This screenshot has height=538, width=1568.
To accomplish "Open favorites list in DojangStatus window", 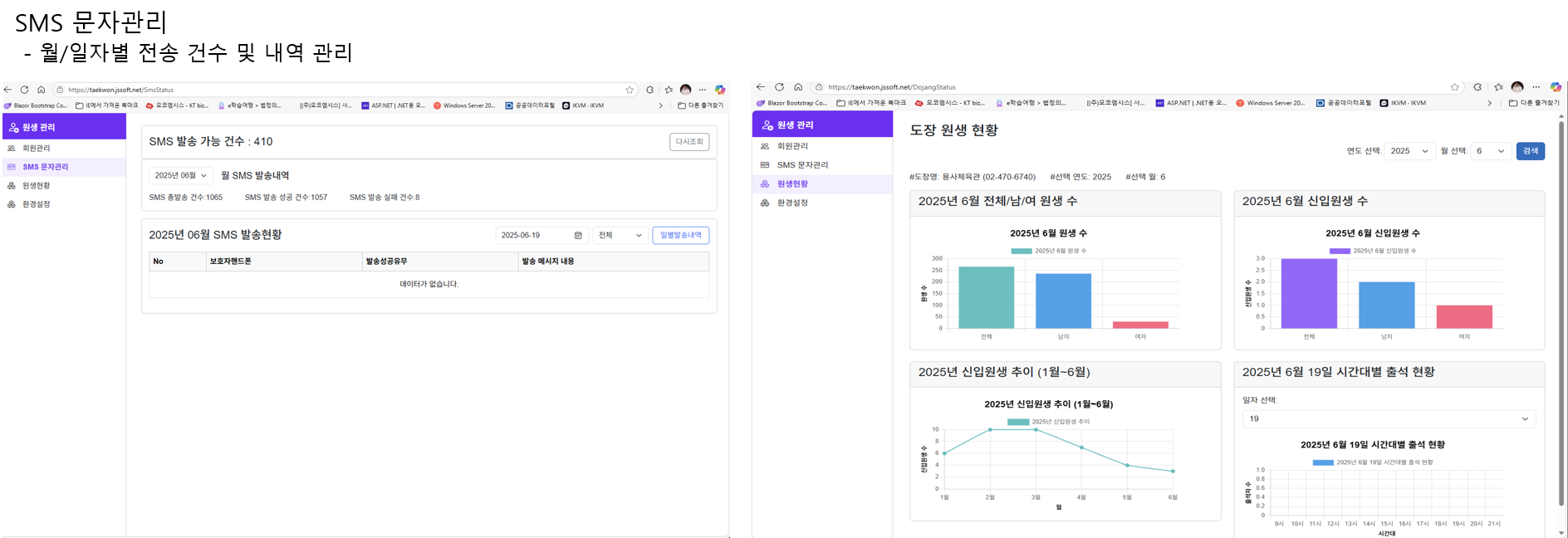I will (1498, 86).
